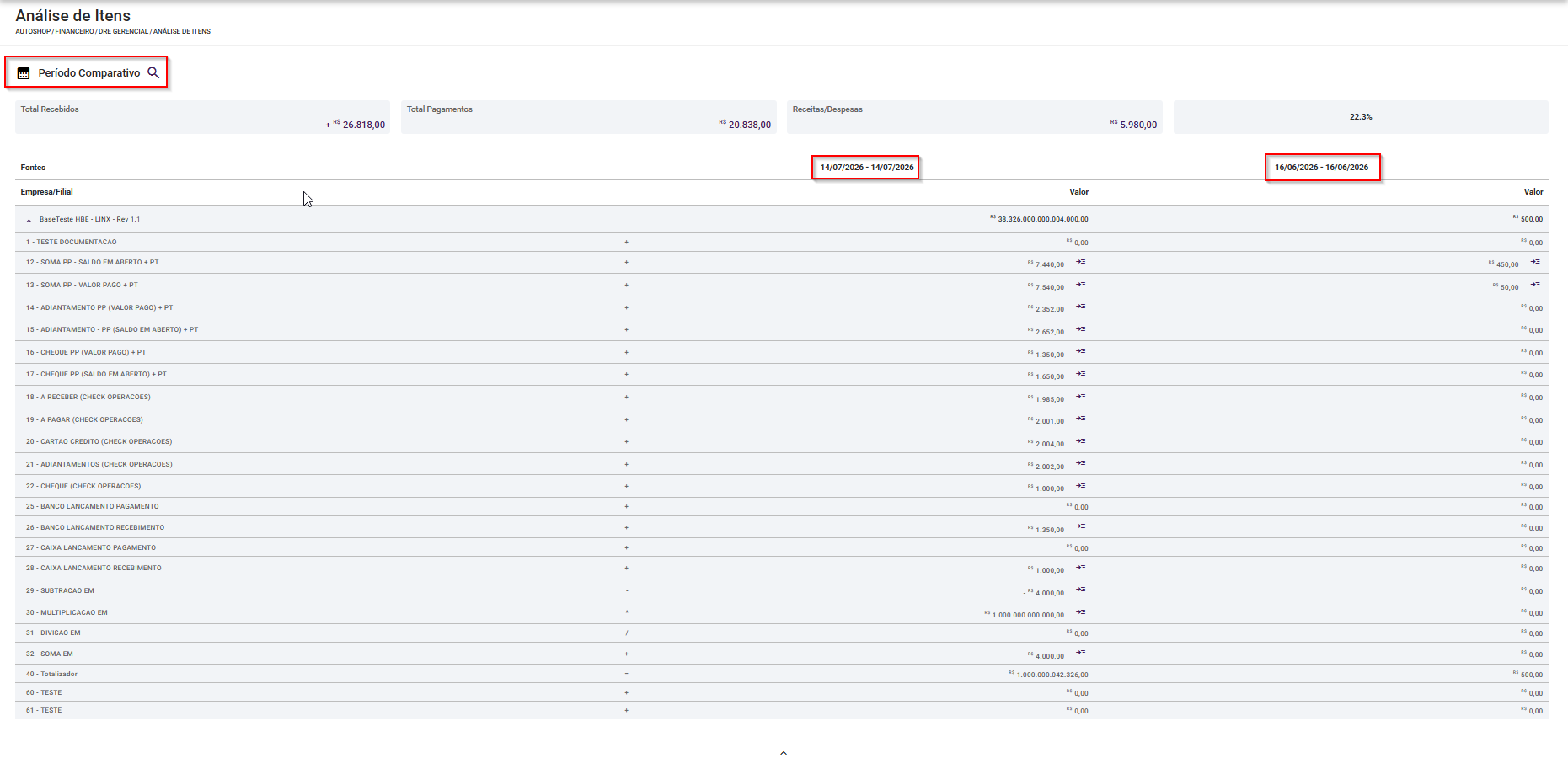Click ANÁLISE DE ITENS in the breadcrumb
The image size is (1568, 758).
click(x=182, y=31)
